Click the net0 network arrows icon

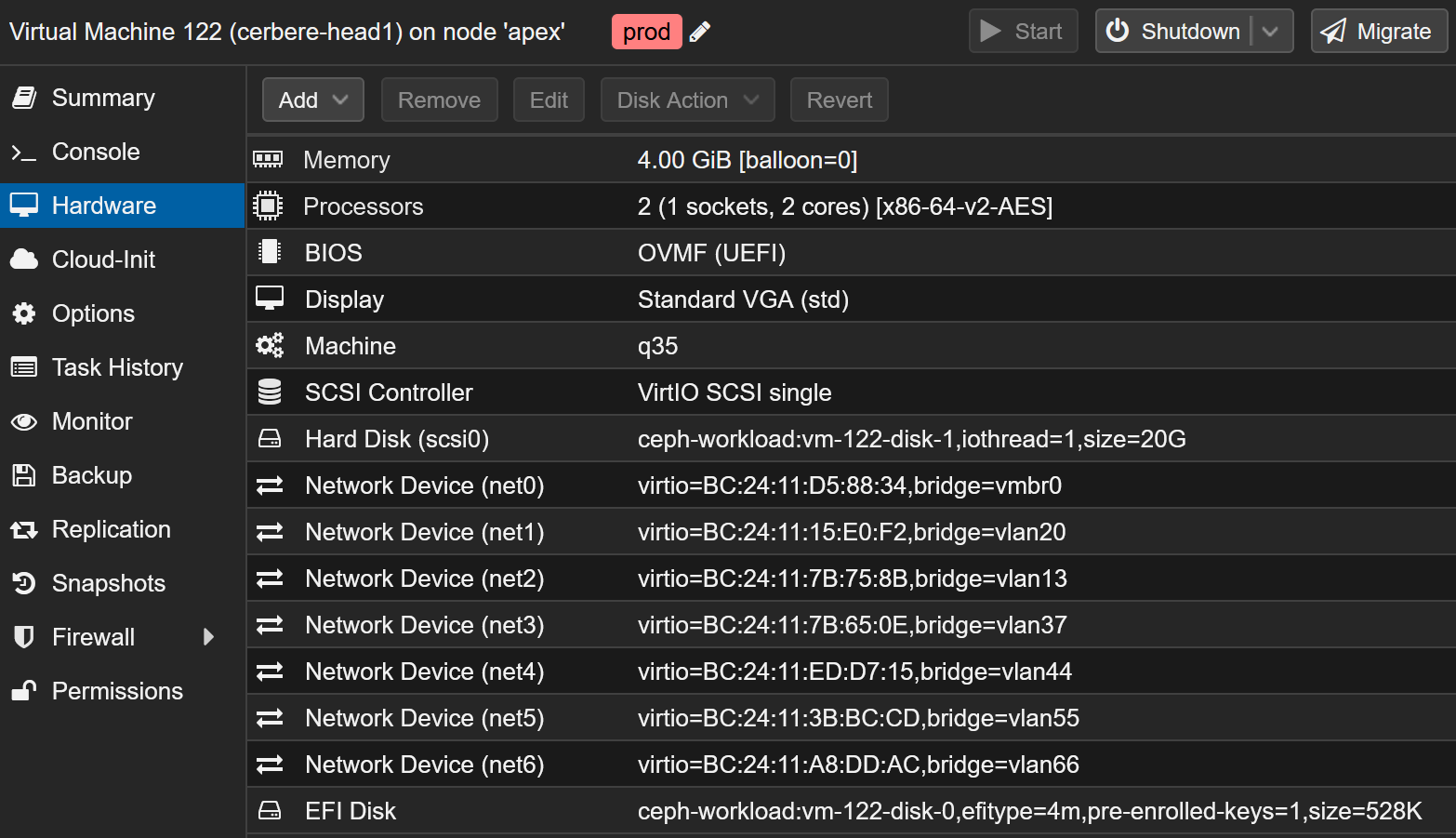click(x=270, y=486)
